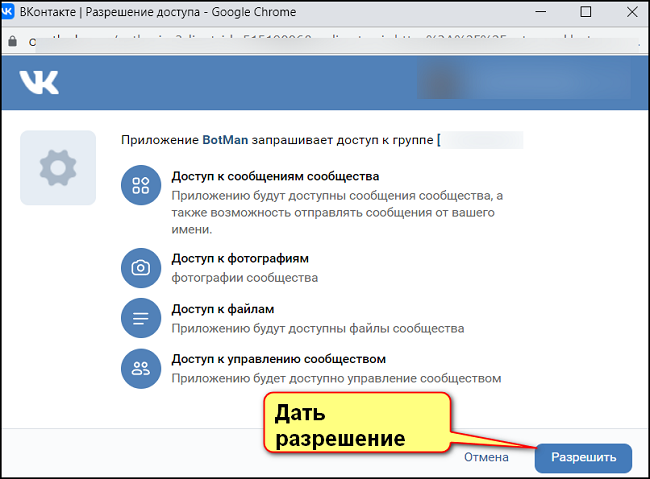Select 'Доступ к фотографиям' heading
650x479 pixels.
click(240, 258)
